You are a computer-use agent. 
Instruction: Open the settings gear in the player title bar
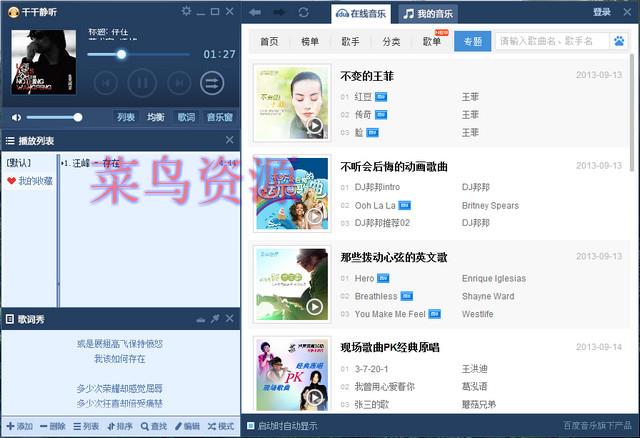186,11
